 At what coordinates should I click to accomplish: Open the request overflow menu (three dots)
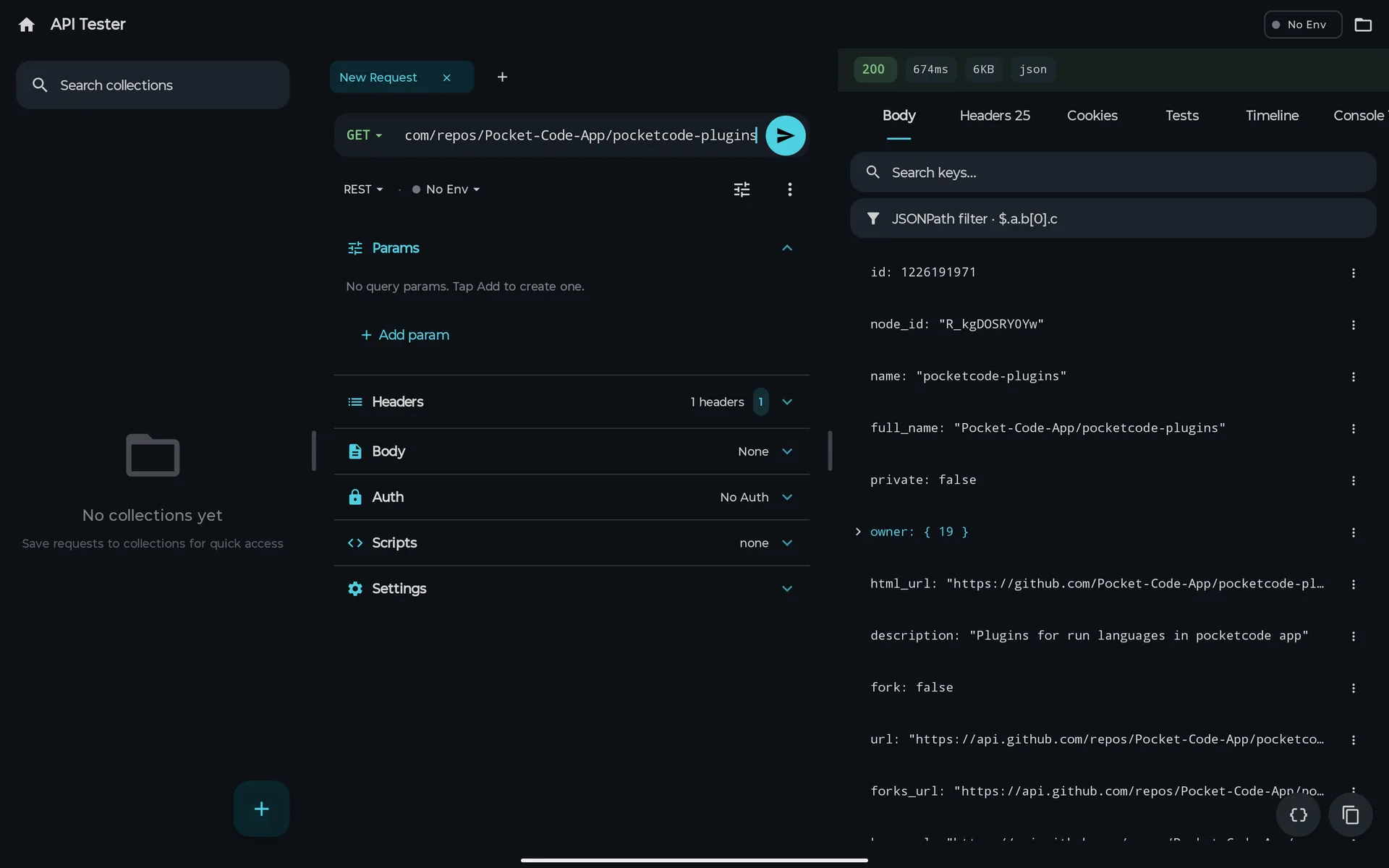click(789, 190)
